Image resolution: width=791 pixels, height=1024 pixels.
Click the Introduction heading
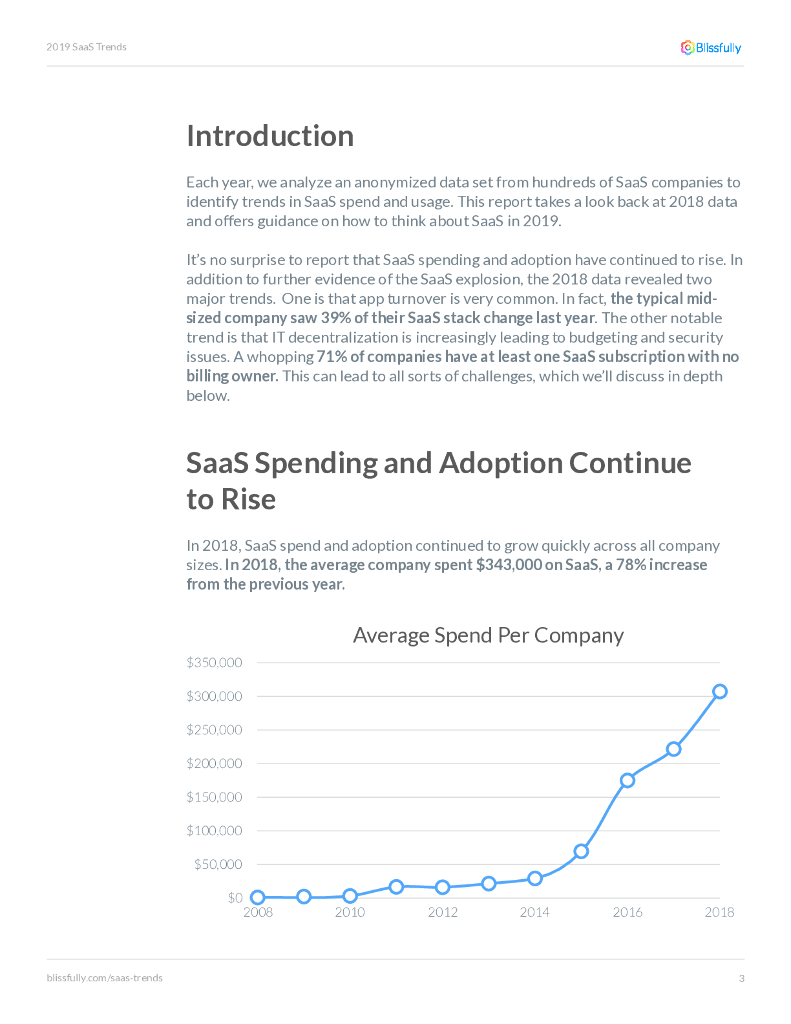point(270,136)
